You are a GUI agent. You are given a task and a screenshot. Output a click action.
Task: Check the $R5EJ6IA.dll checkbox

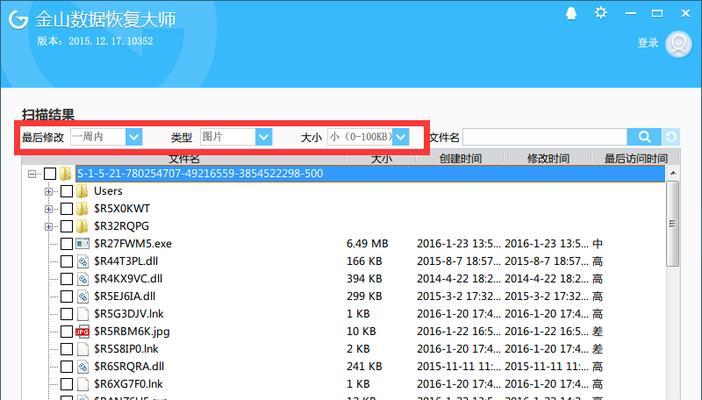67,297
